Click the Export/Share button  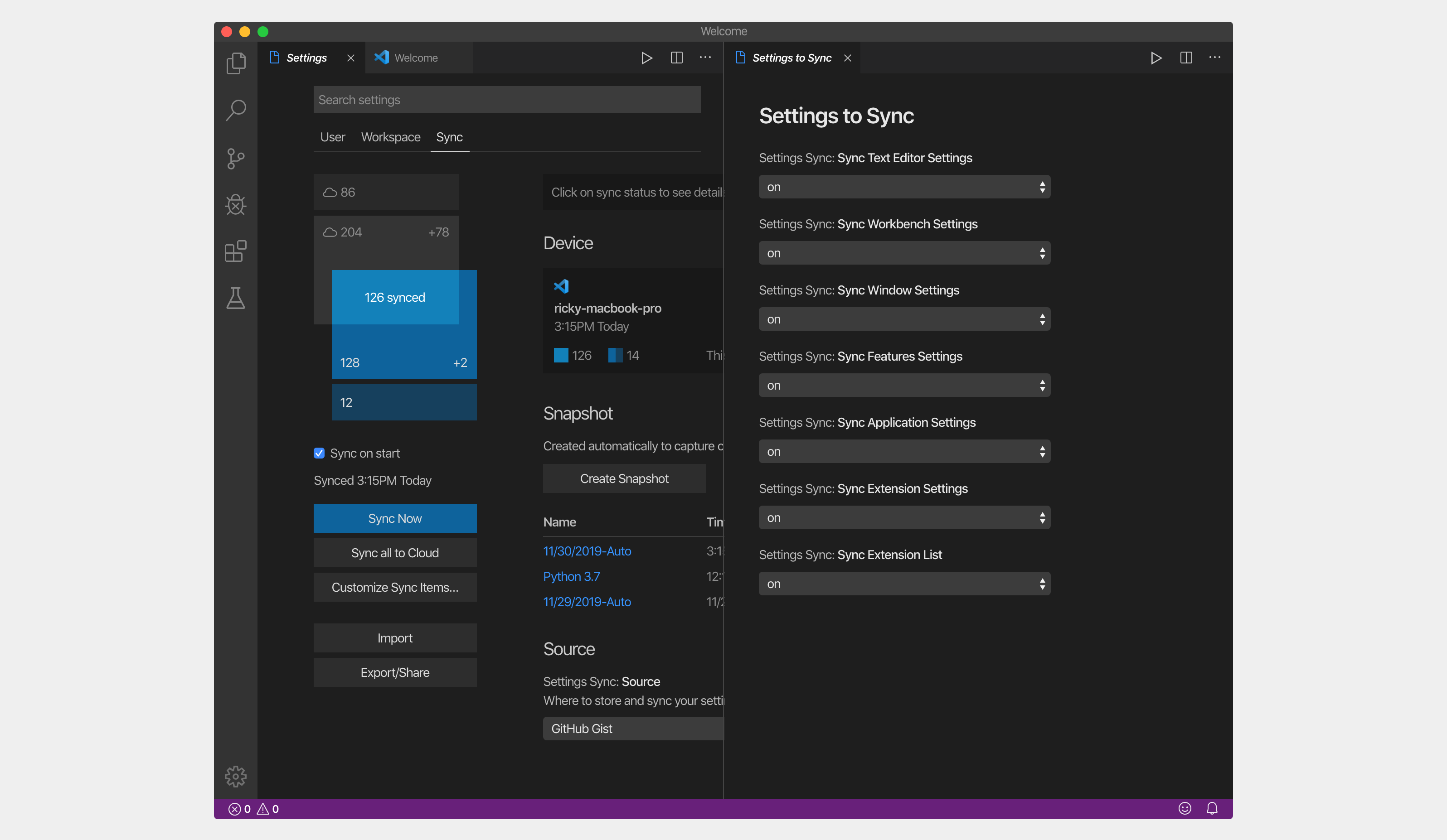(x=395, y=672)
